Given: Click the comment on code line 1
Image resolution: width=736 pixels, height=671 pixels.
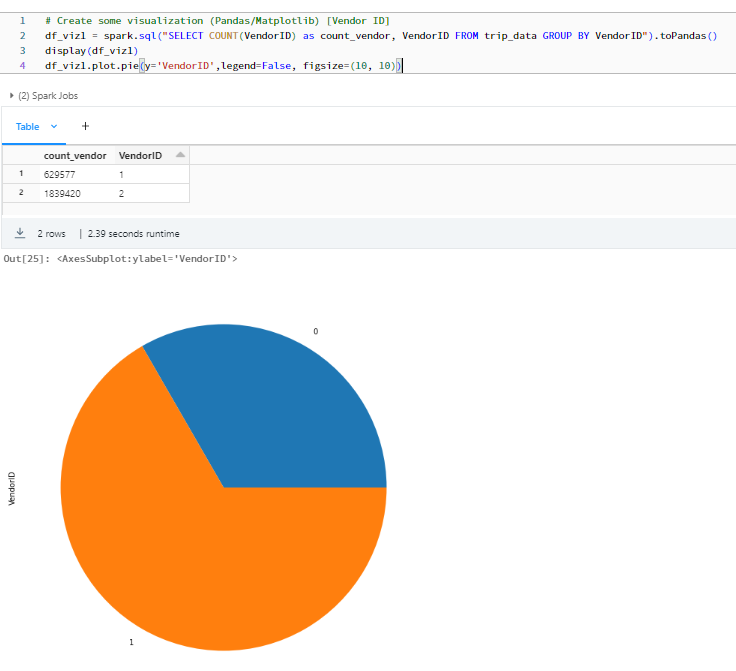Looking at the screenshot, I should click(217, 21).
